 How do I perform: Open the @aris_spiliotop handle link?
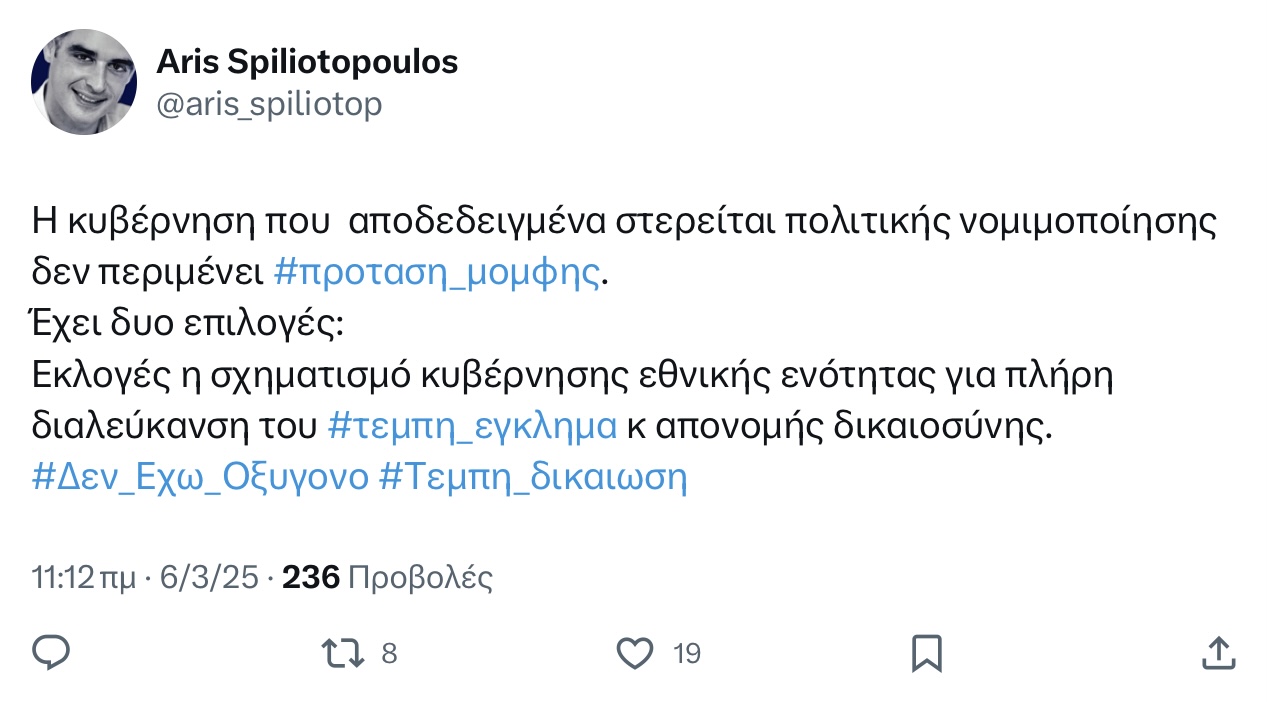269,104
